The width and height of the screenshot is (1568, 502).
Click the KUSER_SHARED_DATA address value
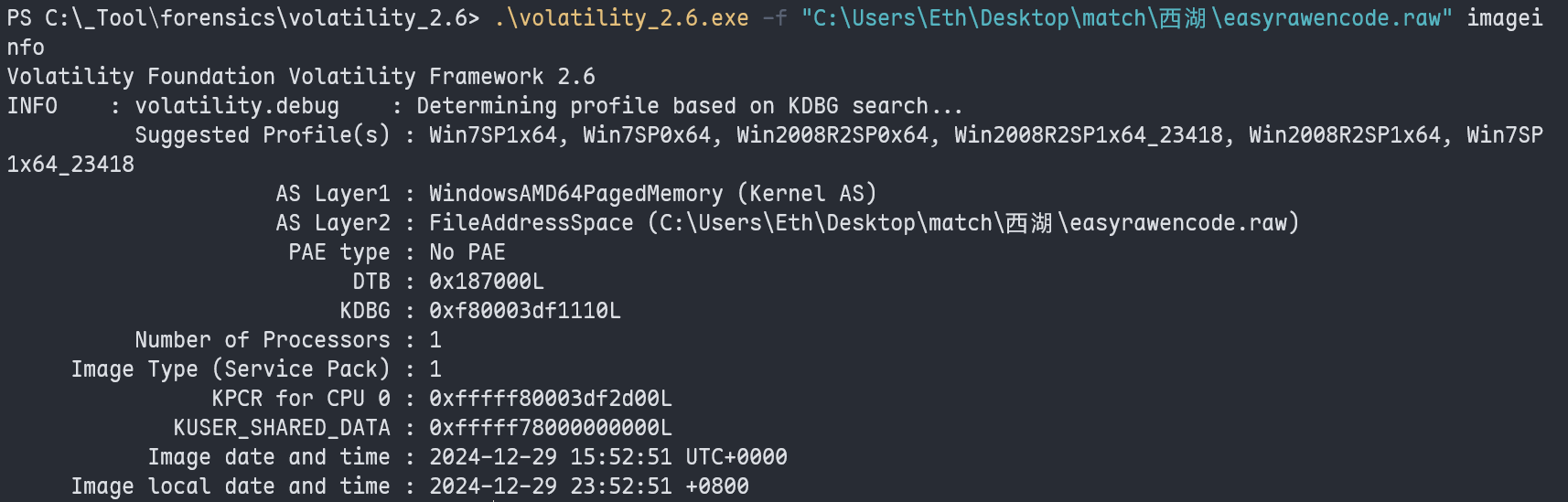551,428
